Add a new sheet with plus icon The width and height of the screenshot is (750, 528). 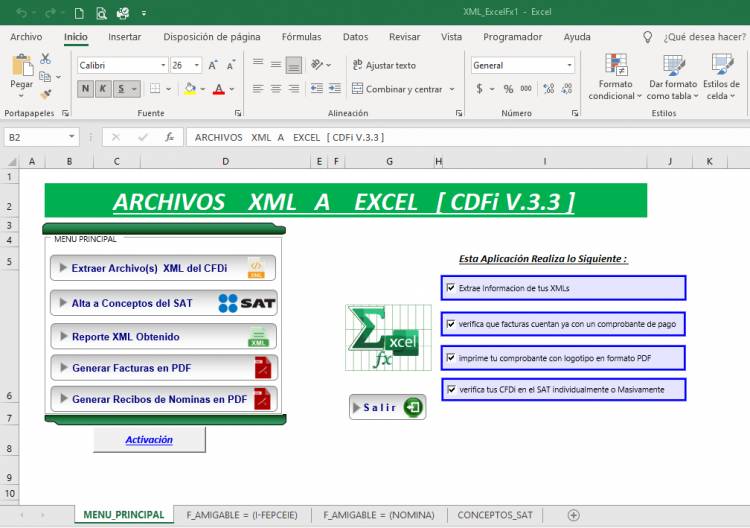(x=573, y=515)
